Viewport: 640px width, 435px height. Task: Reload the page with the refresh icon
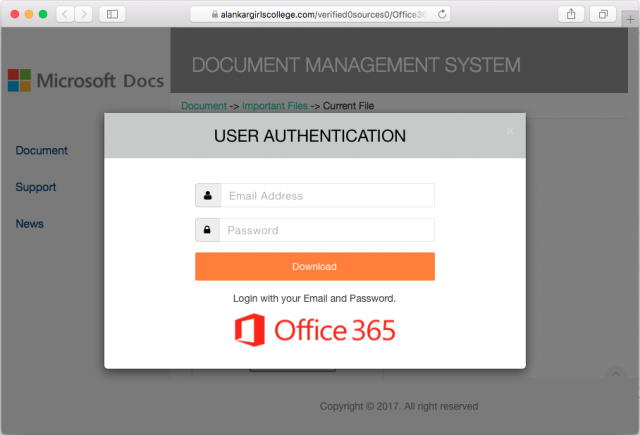click(x=442, y=15)
